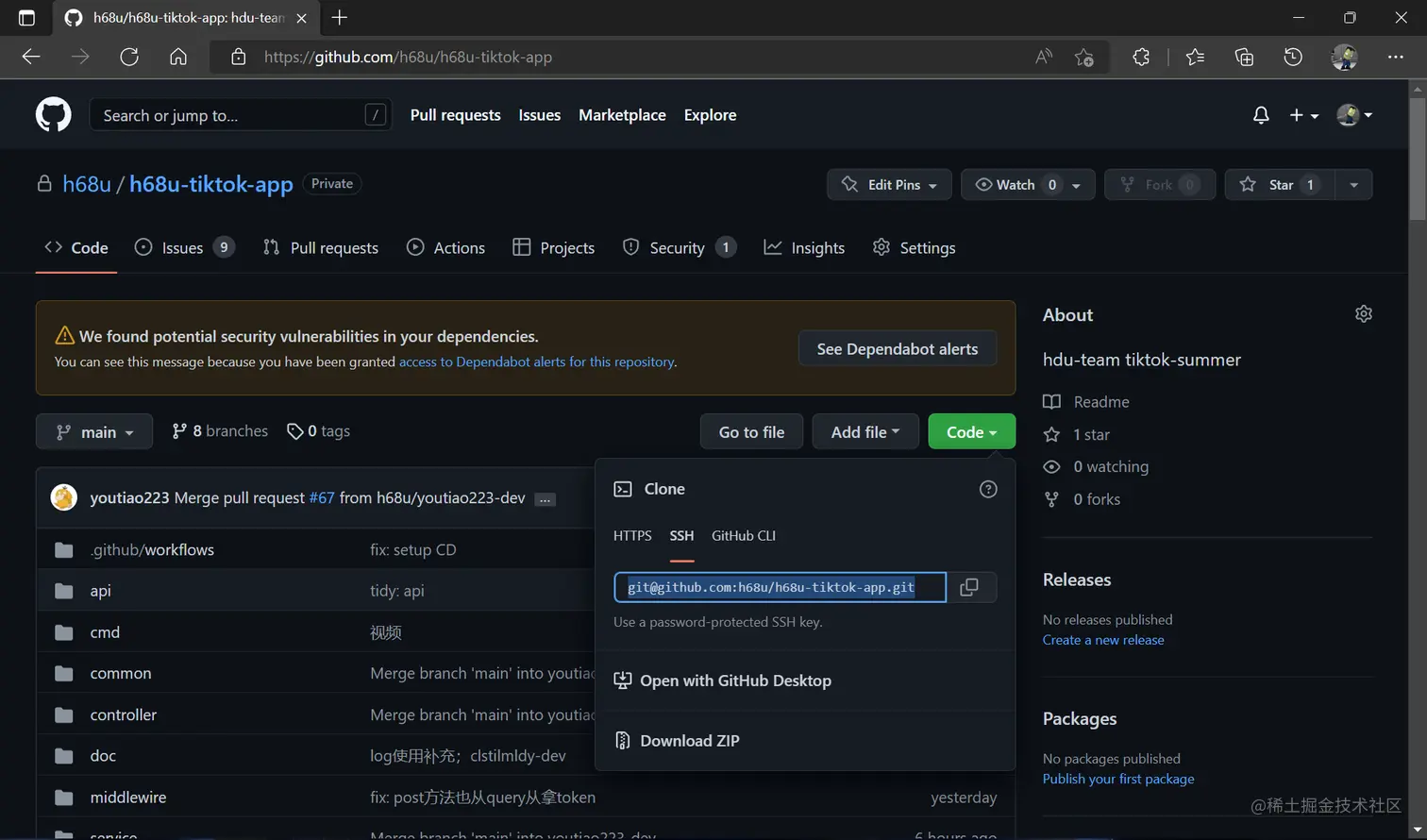
Task: Click Explore in the top navigation
Action: point(710,115)
